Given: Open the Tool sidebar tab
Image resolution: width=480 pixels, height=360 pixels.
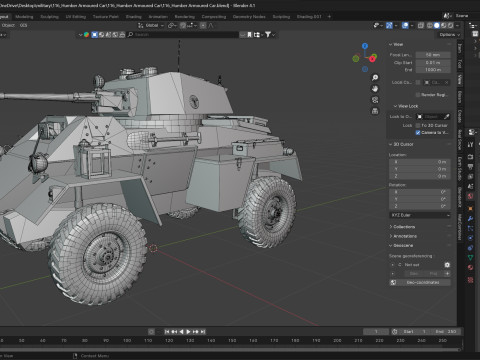Looking at the screenshot, I should 460,64.
